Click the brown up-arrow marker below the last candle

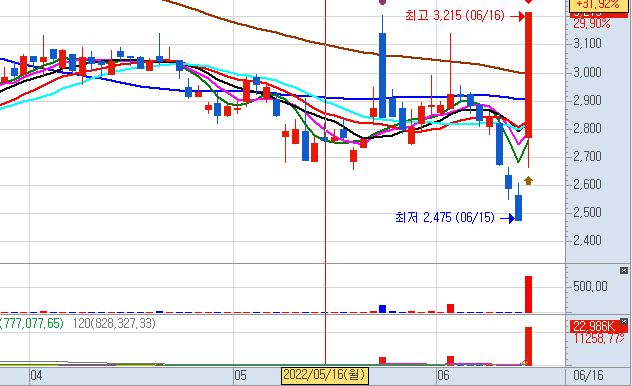tap(528, 181)
